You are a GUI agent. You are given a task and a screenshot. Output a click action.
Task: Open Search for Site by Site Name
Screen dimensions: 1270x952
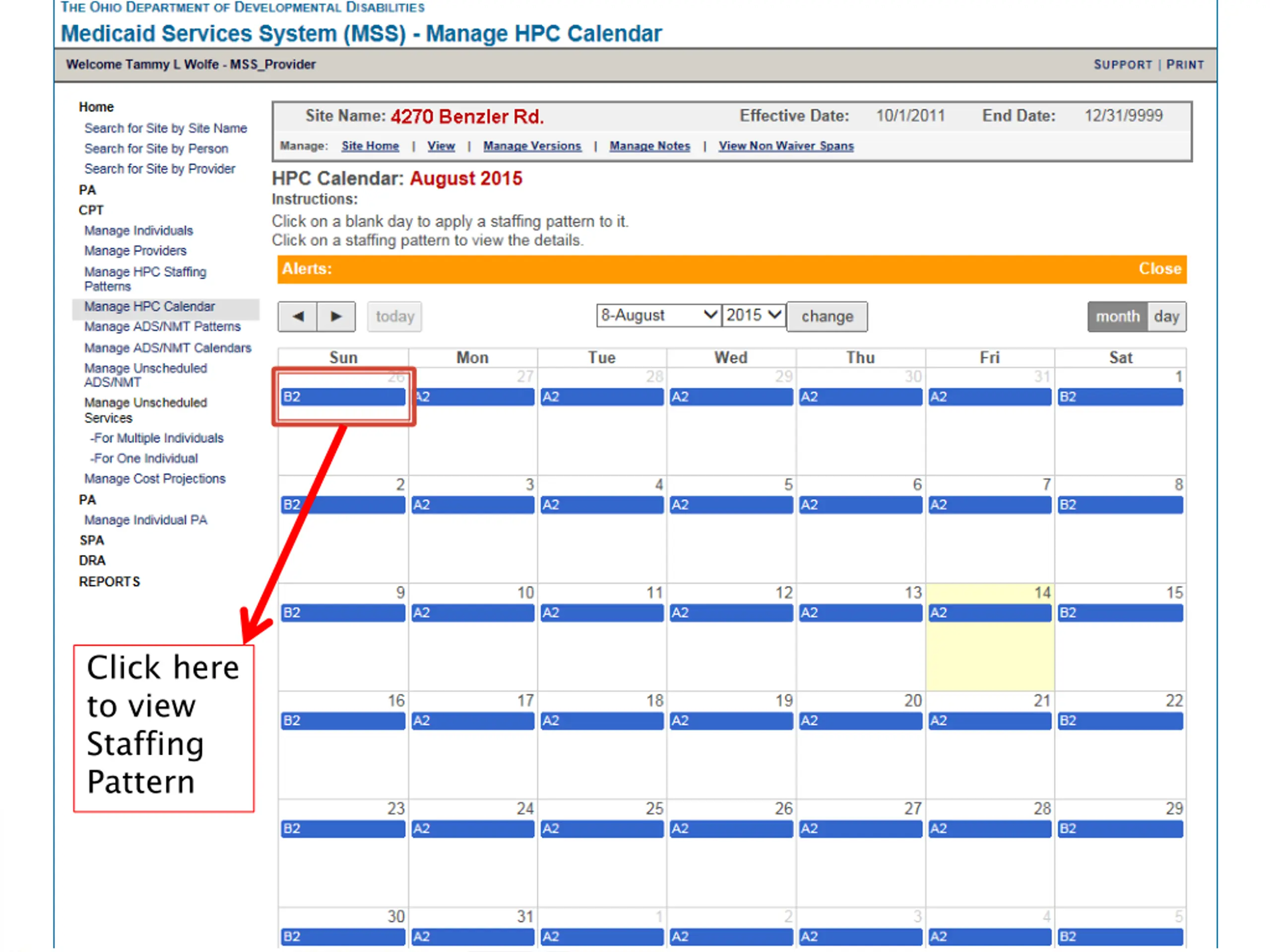point(165,128)
